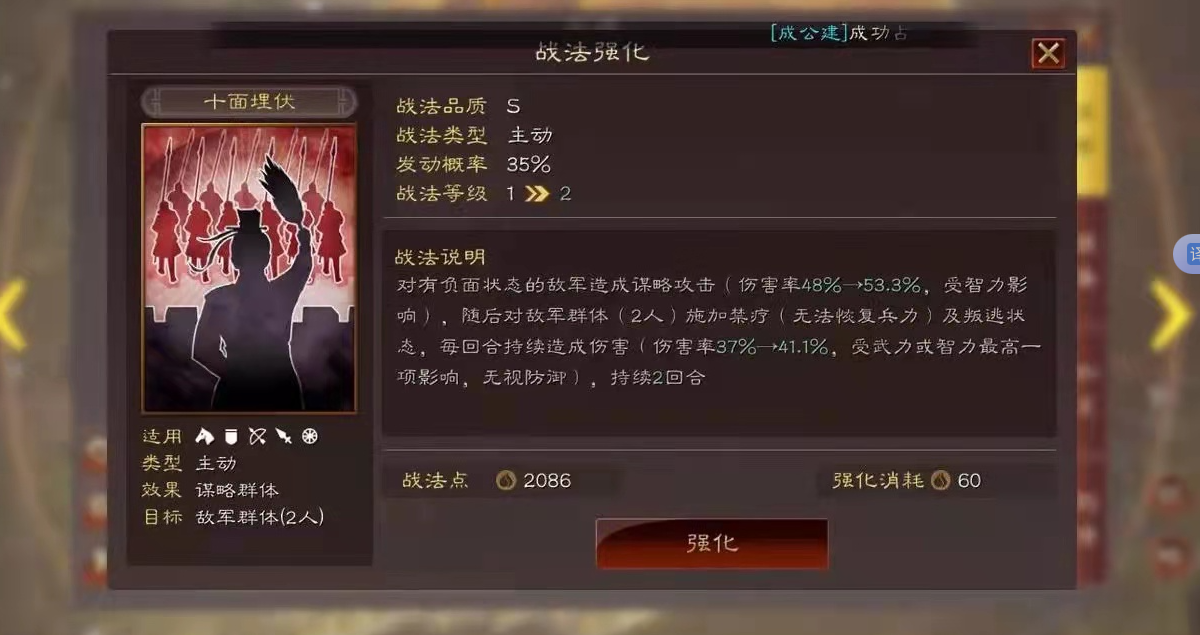1200x635 pixels.
Task: Click the 战法点 2086 points field
Action: (501, 481)
